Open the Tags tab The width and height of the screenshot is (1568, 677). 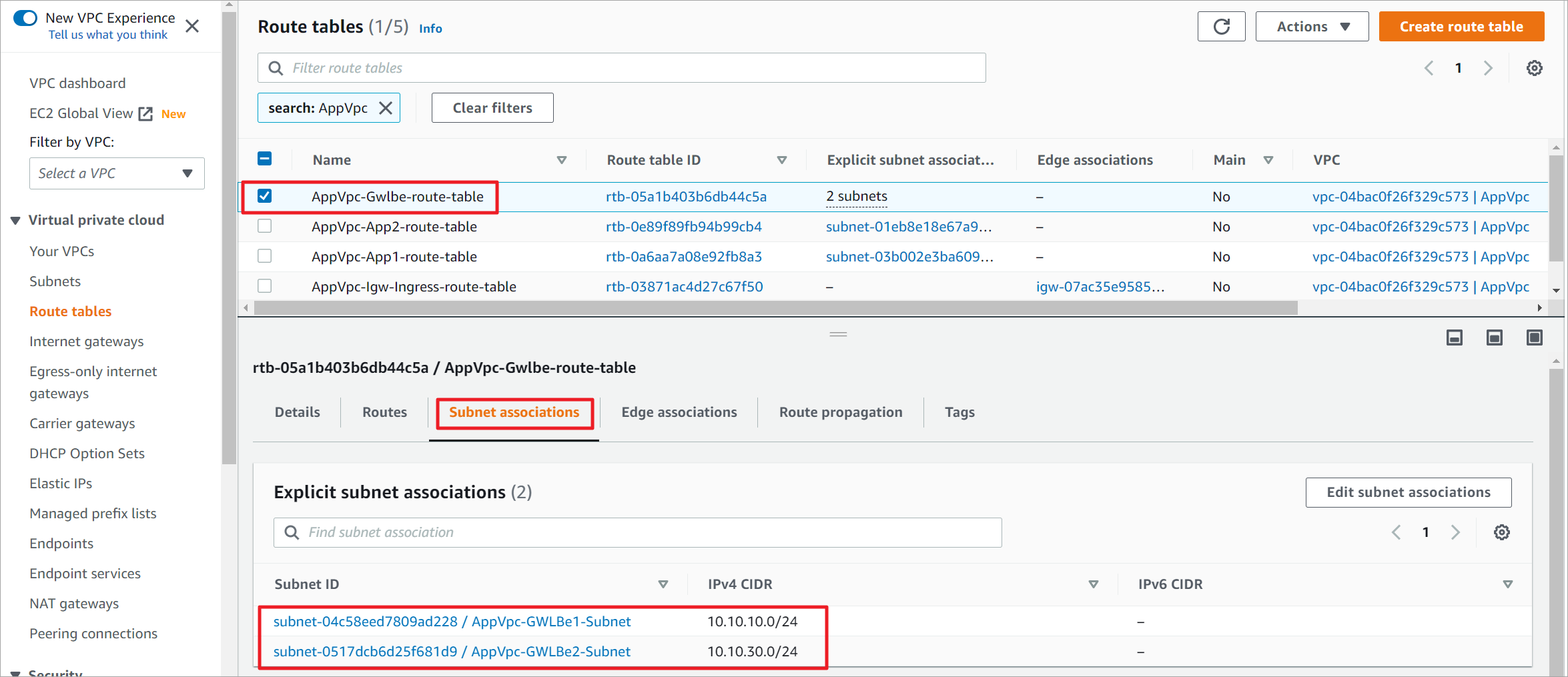tap(959, 412)
